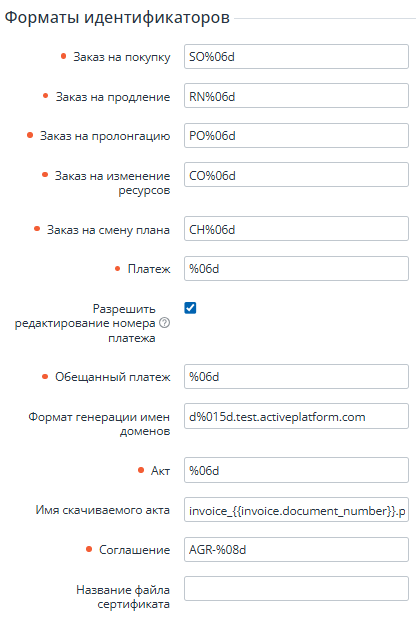Activate the Заказ на смену плана input
The width and height of the screenshot is (416, 622).
(296, 229)
